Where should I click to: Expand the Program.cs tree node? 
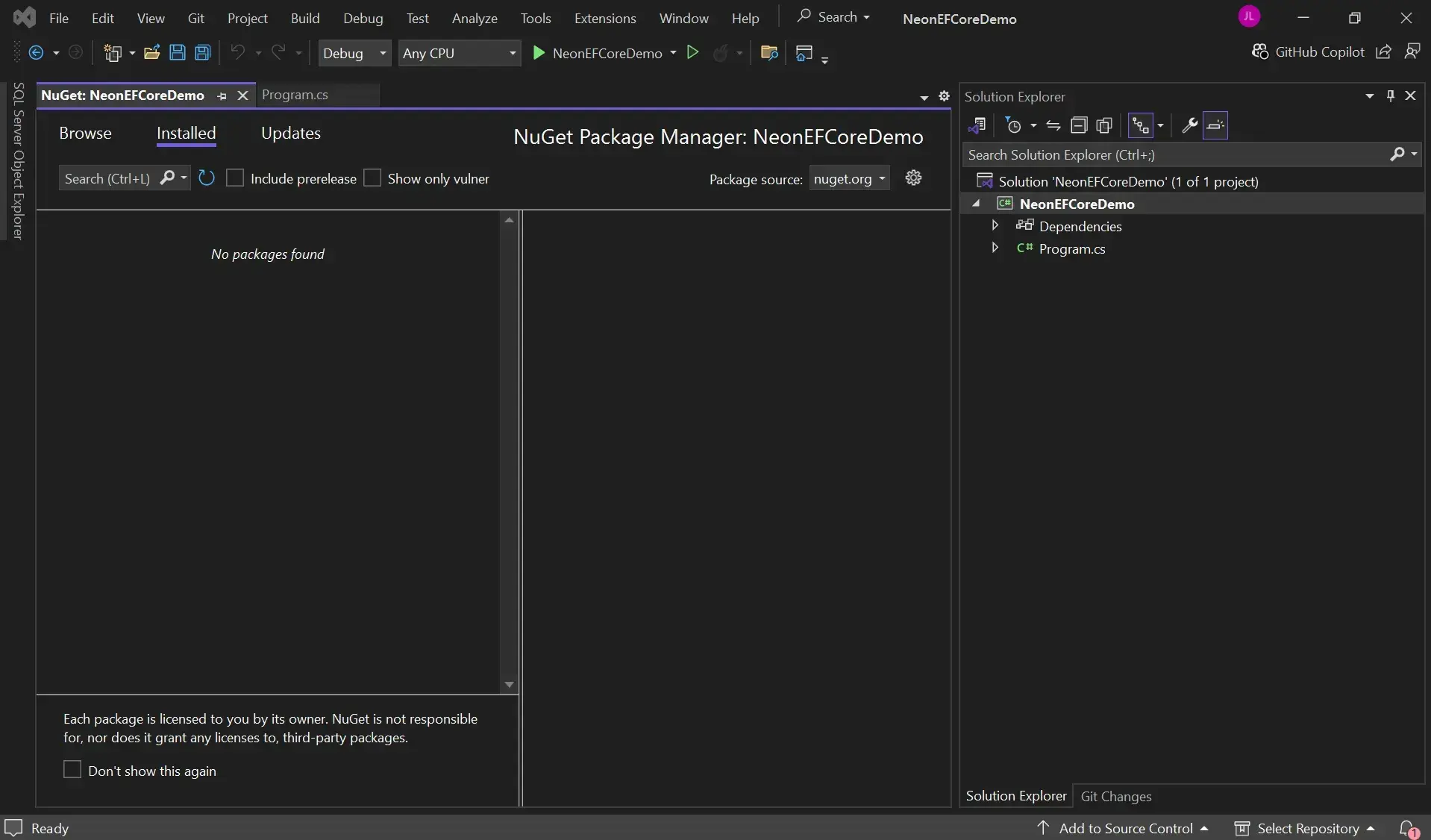[995, 248]
